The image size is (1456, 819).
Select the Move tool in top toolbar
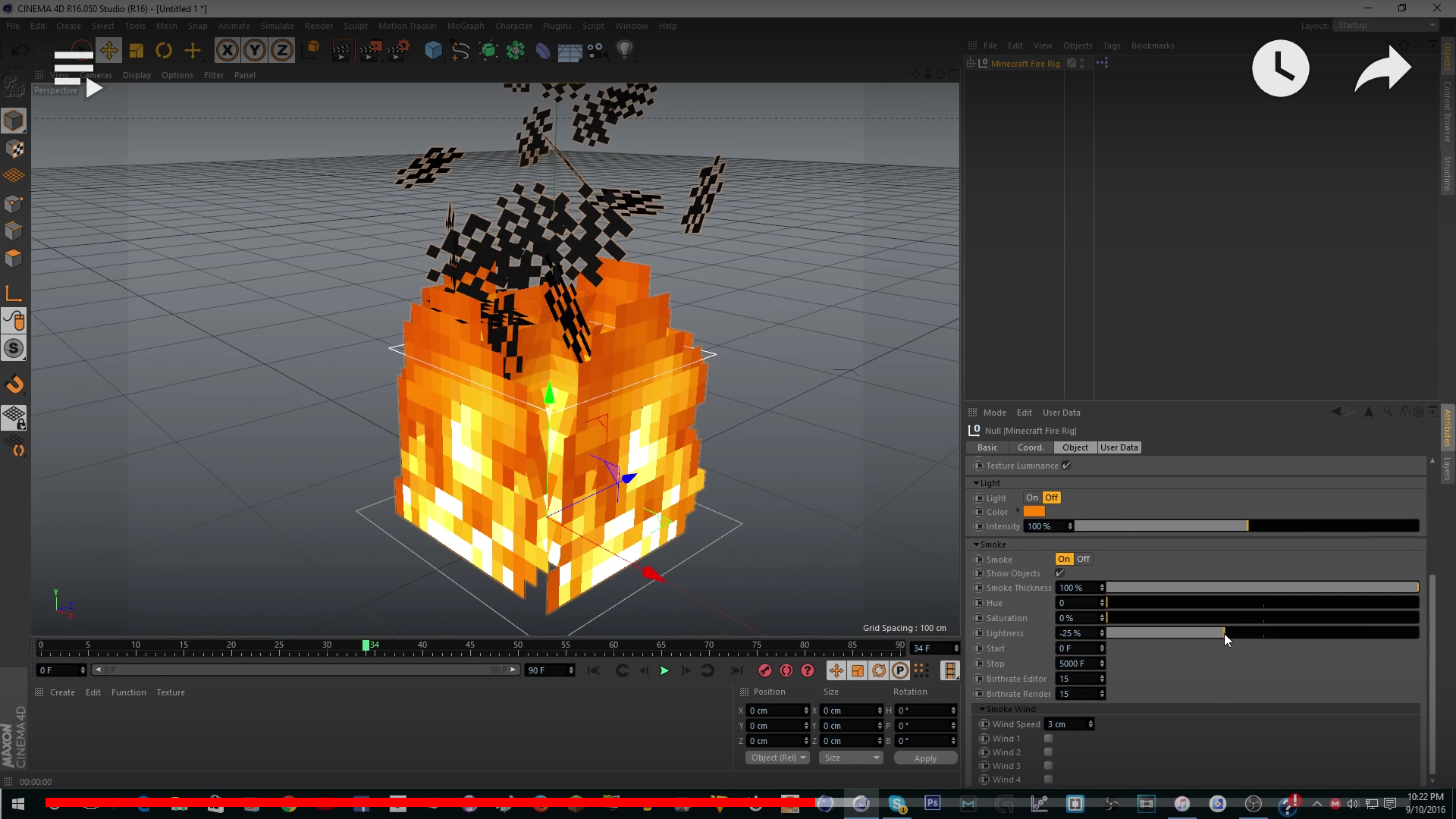click(x=108, y=51)
